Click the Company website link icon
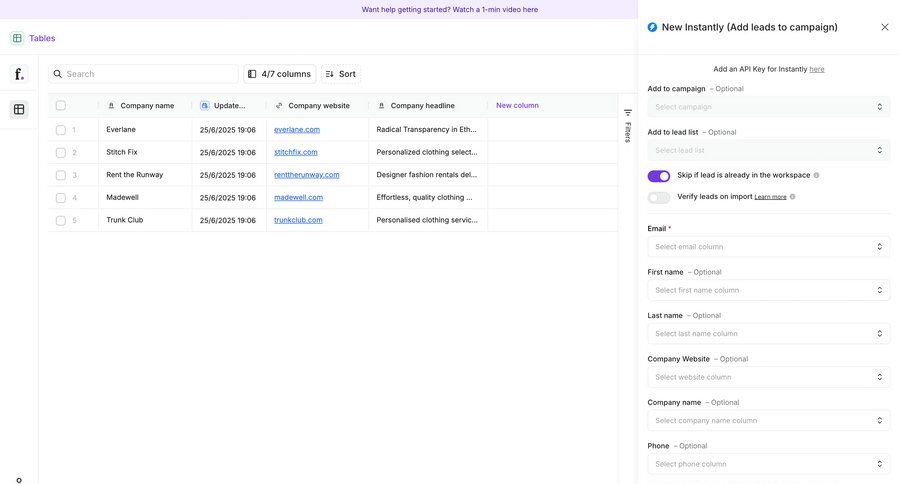900x484 pixels. pyautogui.click(x=279, y=106)
